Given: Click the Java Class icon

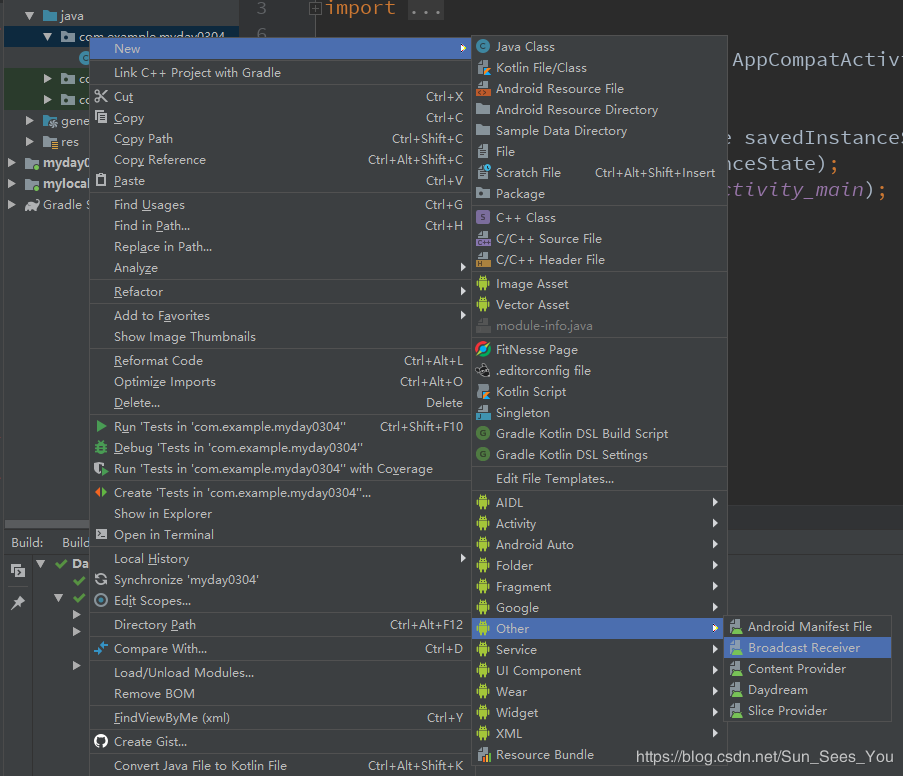Looking at the screenshot, I should [483, 47].
